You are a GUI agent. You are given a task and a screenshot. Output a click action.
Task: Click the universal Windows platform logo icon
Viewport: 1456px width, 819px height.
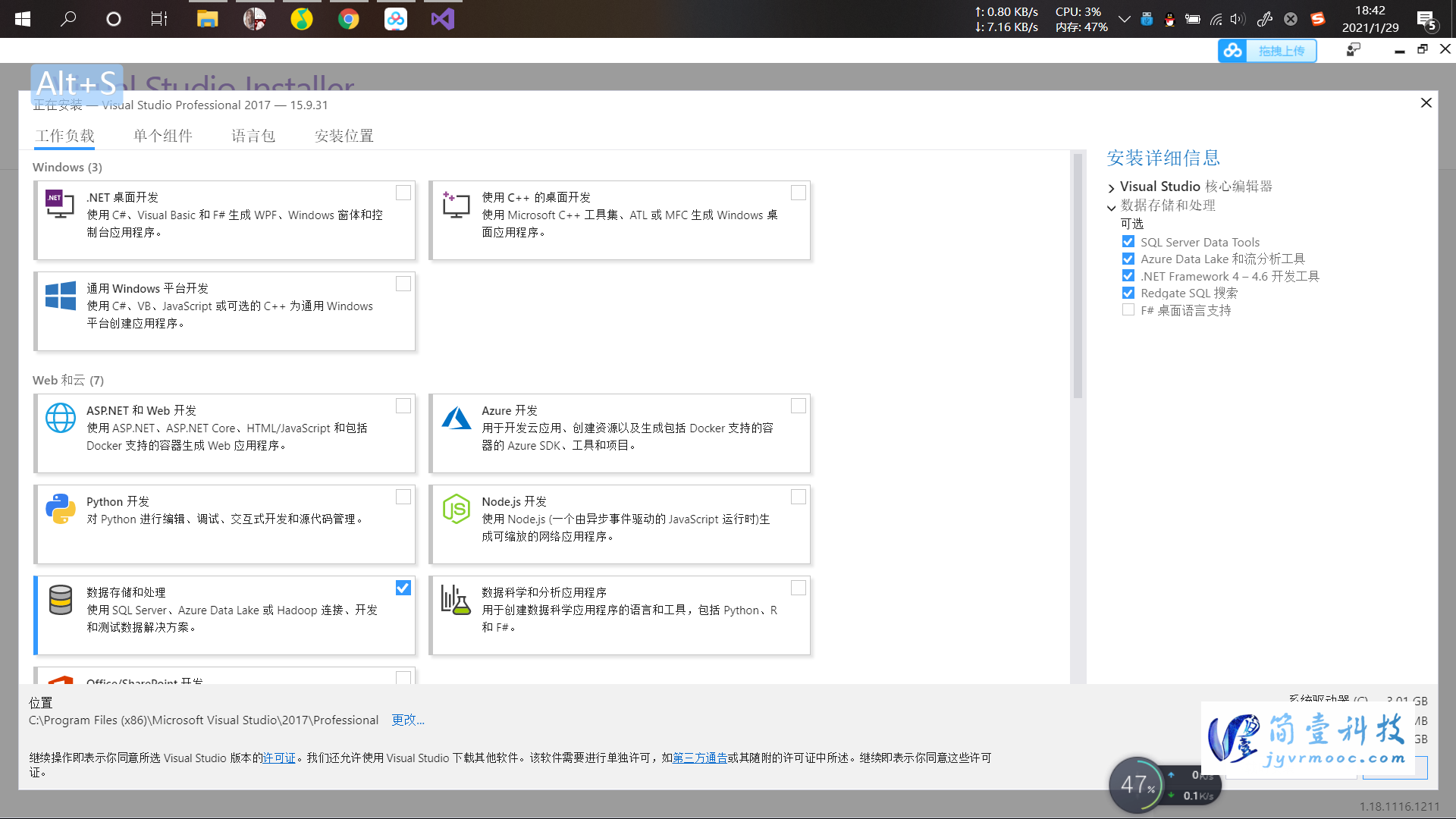tap(60, 296)
